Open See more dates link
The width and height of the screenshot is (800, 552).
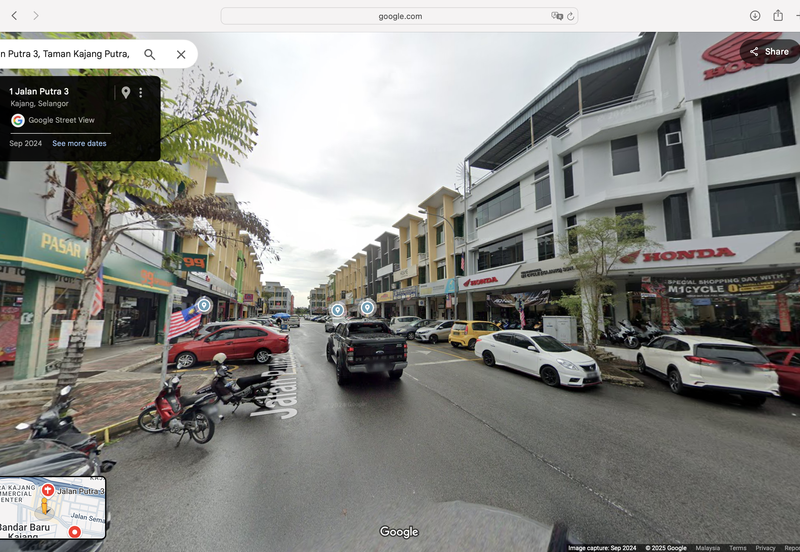tap(79, 143)
